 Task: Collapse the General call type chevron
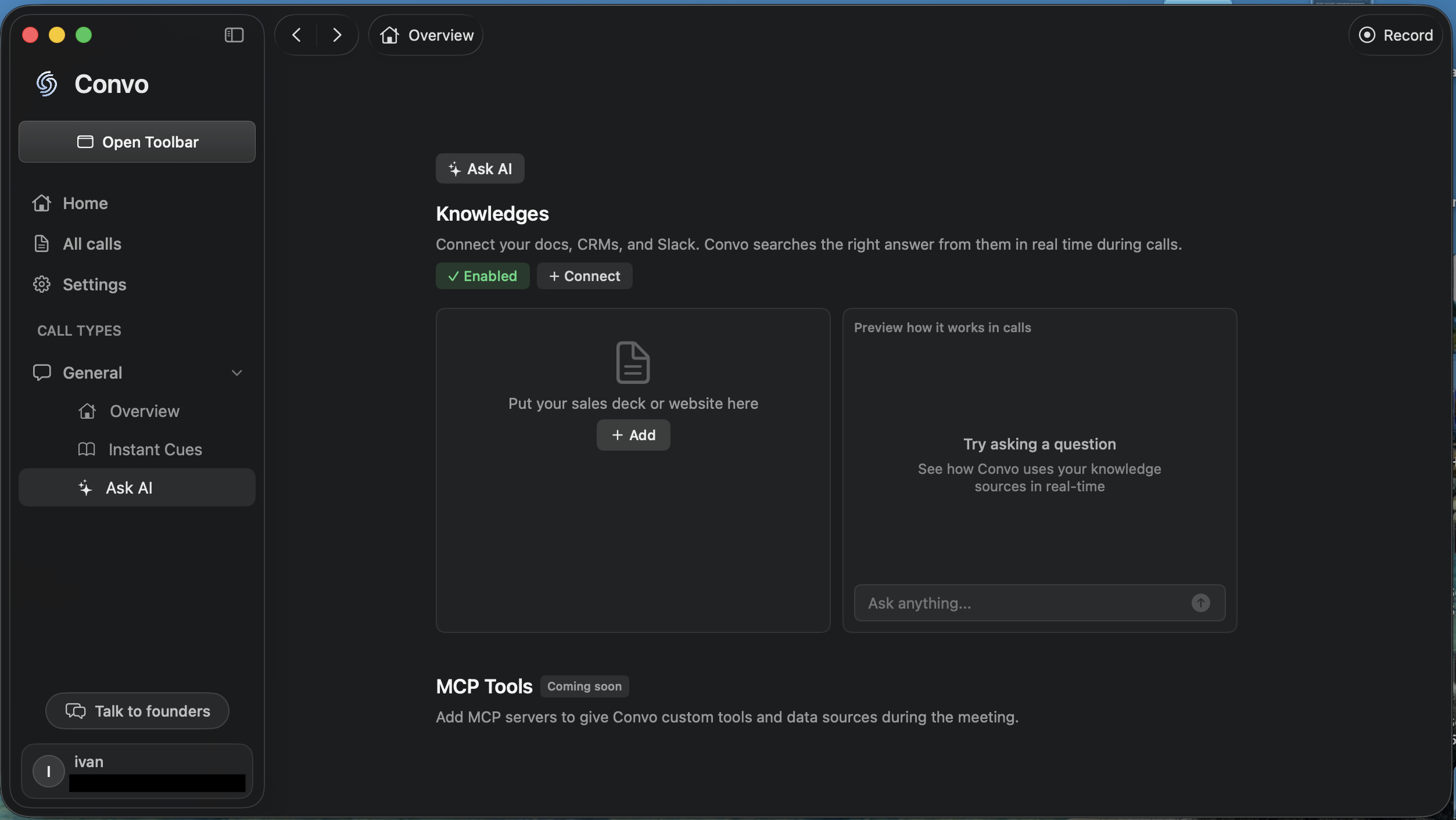pos(236,373)
